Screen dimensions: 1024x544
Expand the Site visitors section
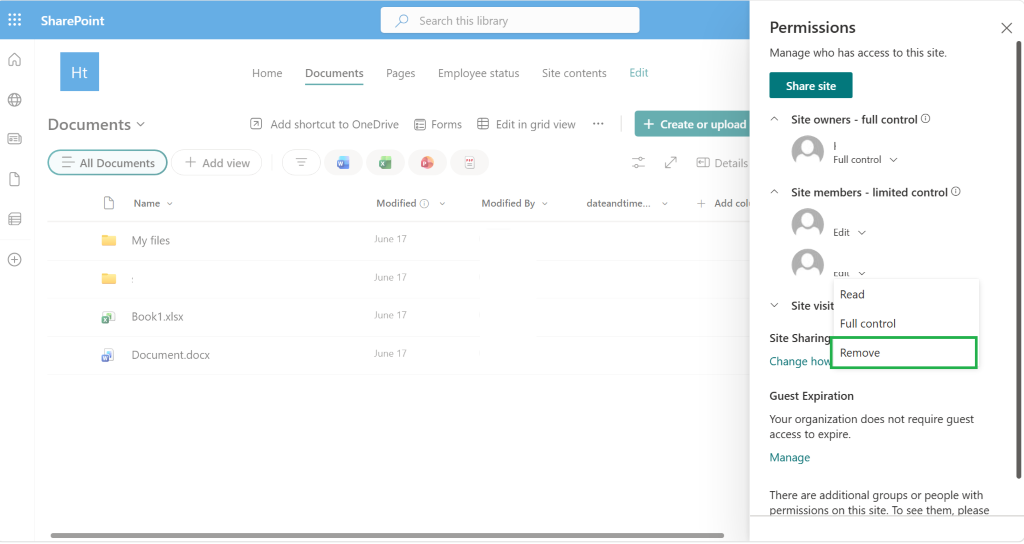click(775, 305)
